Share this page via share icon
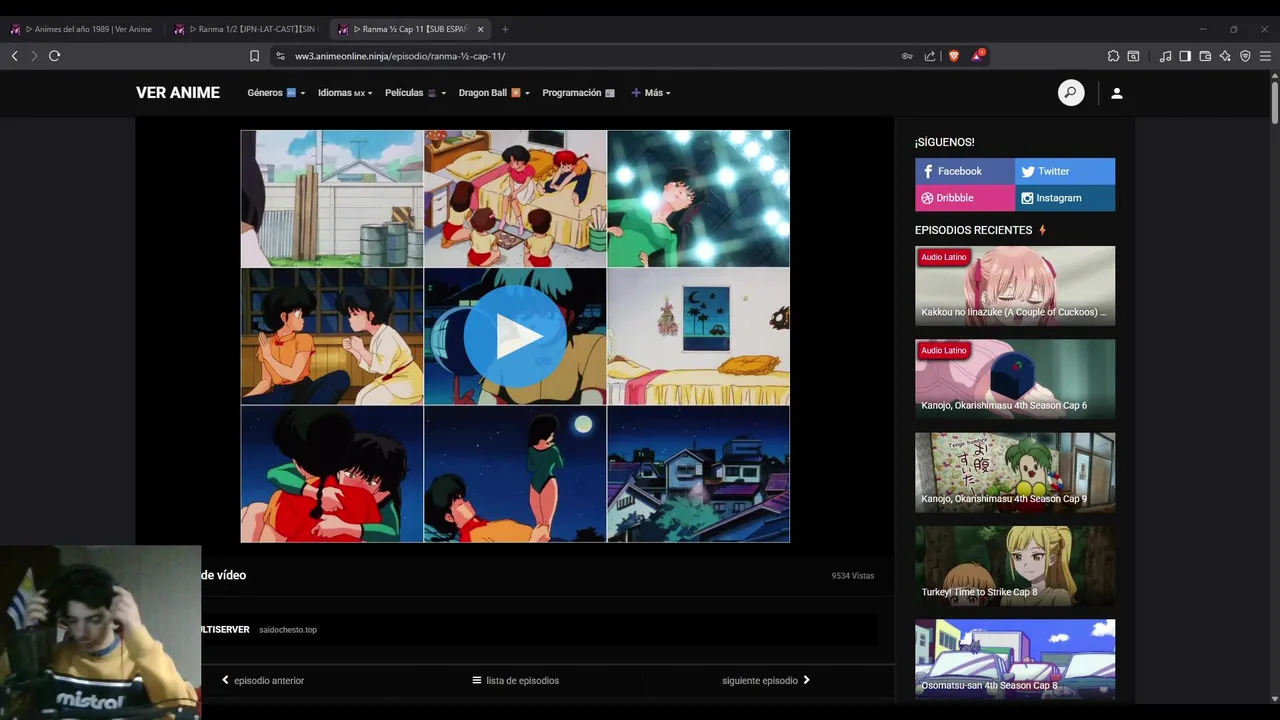 (930, 56)
